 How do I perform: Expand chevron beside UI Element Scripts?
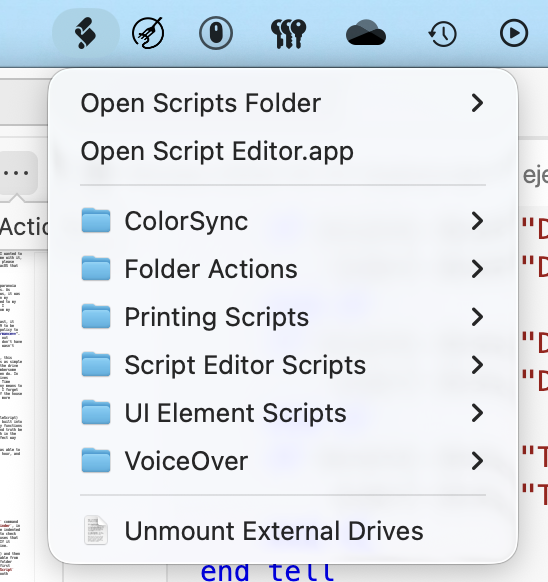(477, 413)
